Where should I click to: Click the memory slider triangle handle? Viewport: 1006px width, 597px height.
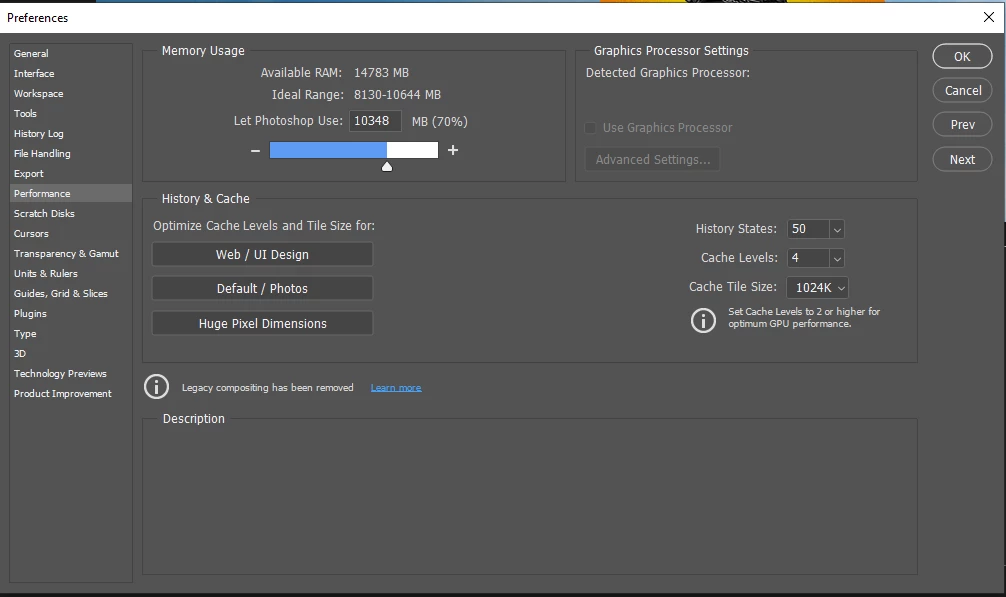387,167
